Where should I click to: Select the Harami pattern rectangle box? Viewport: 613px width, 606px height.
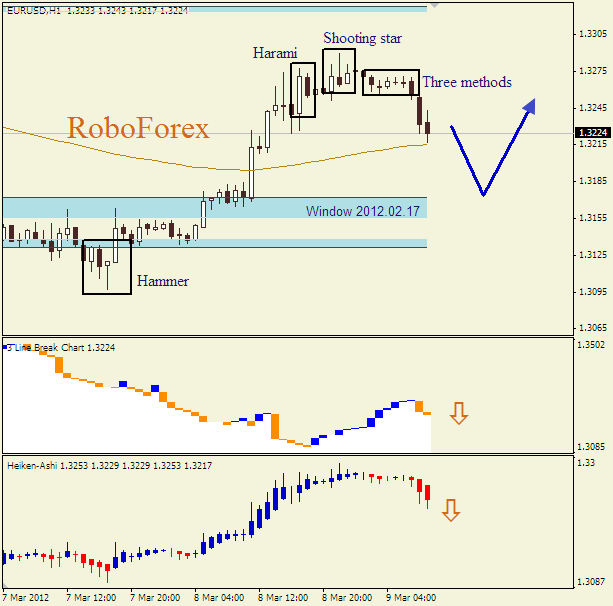click(303, 90)
